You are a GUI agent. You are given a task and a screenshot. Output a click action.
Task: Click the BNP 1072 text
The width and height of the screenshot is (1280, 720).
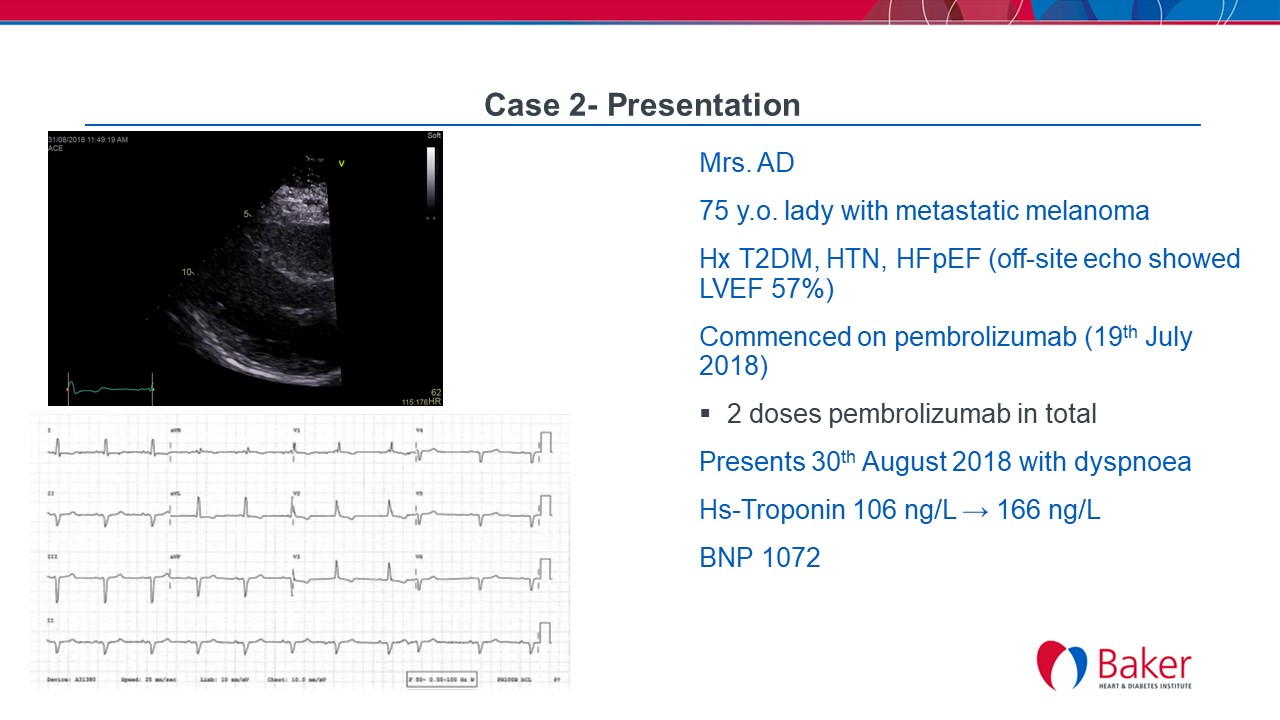tap(759, 558)
